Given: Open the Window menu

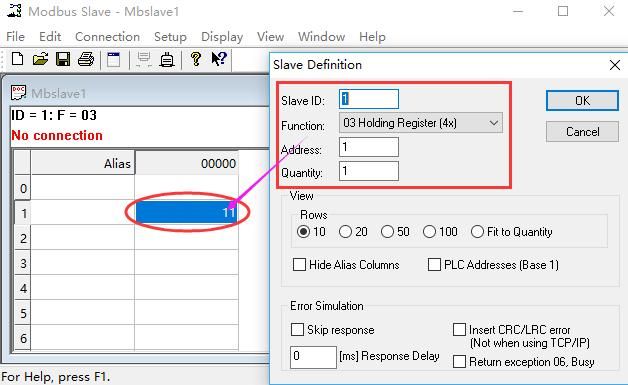Looking at the screenshot, I should (x=321, y=37).
